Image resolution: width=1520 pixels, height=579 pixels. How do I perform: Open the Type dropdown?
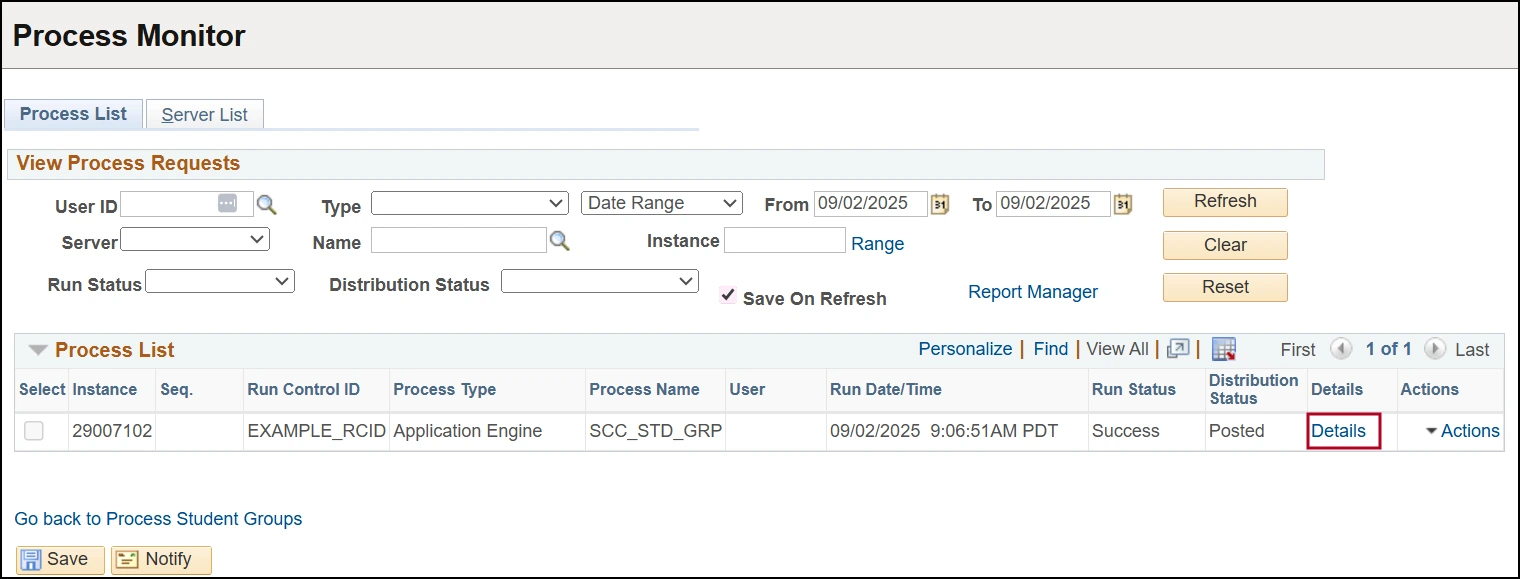click(469, 204)
